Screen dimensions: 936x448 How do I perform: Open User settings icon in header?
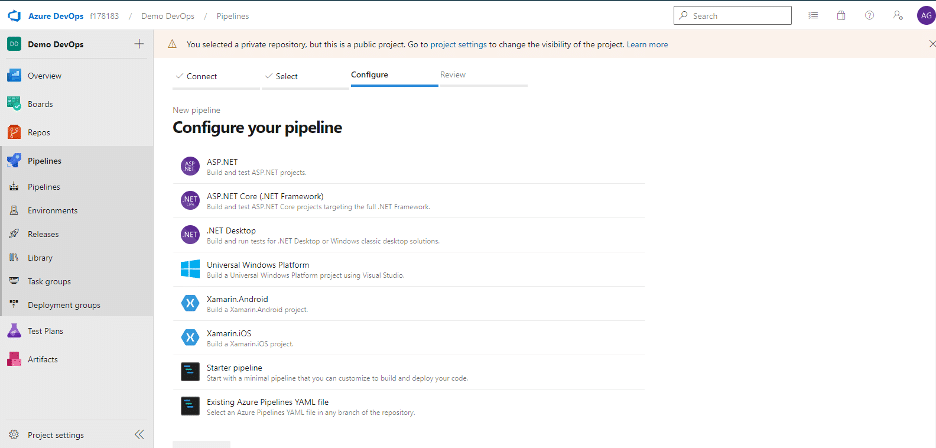[897, 16]
